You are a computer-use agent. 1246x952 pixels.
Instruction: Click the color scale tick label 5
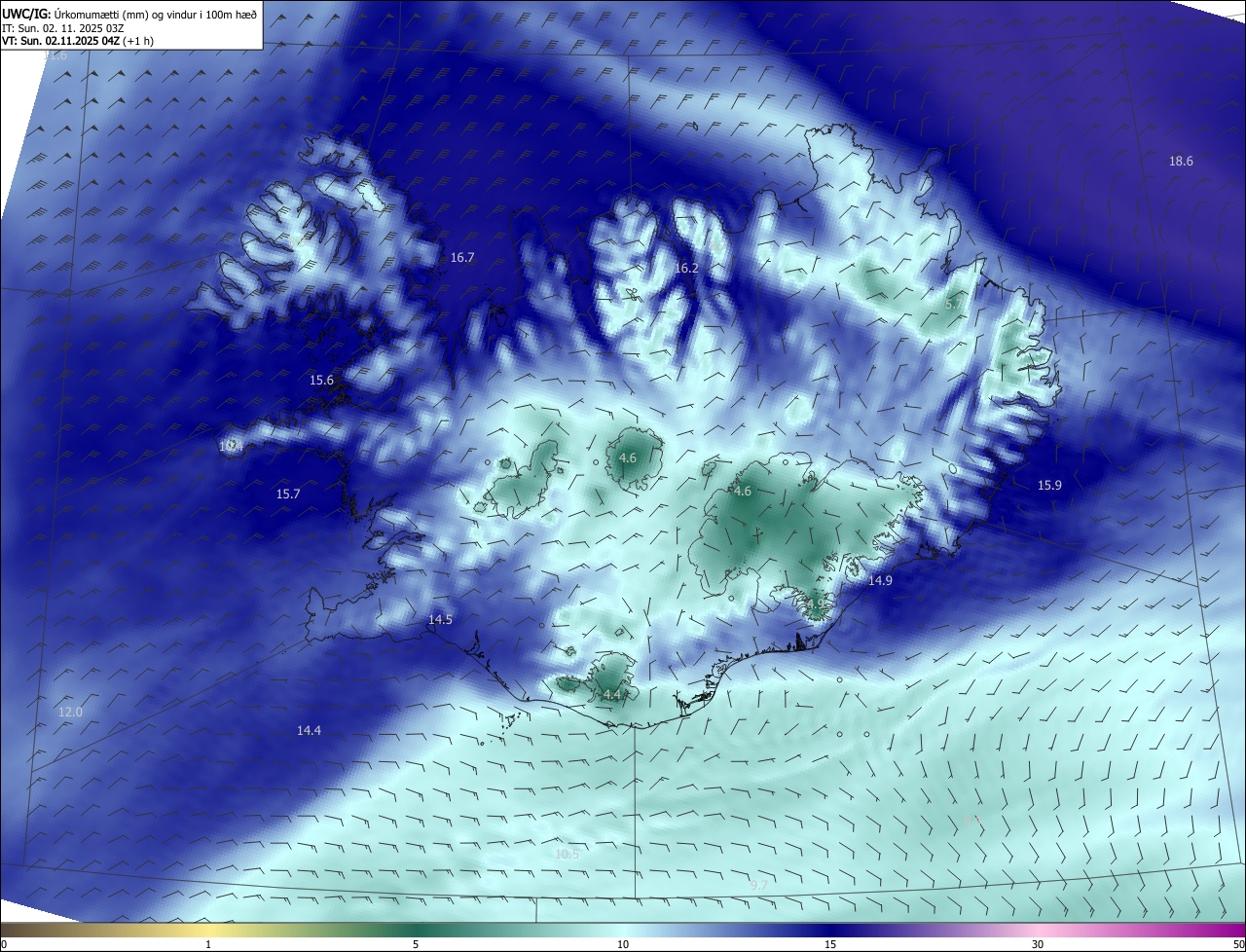[x=416, y=944]
